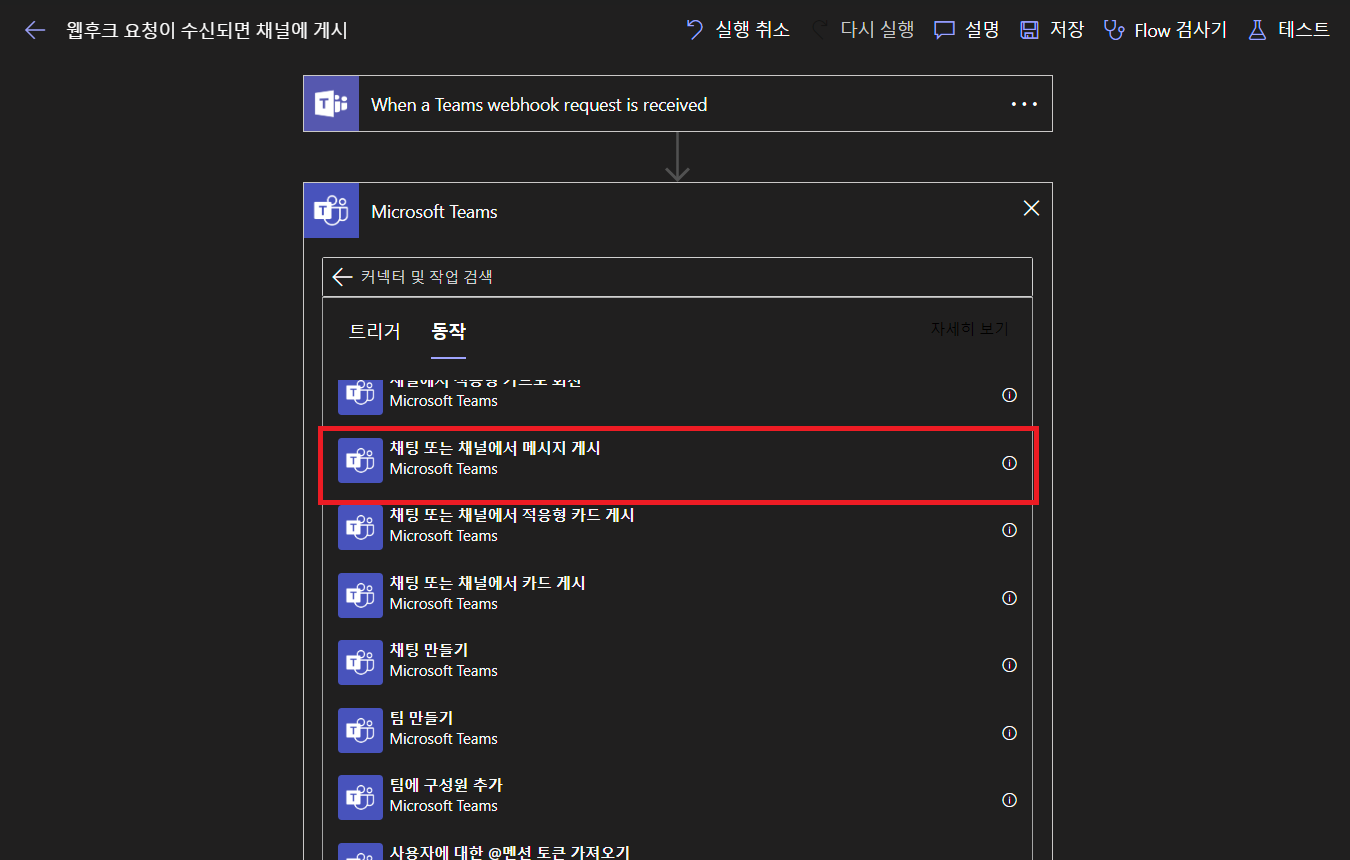The width and height of the screenshot is (1350, 860).
Task: Start a 테스트 test run
Action: [x=1289, y=30]
